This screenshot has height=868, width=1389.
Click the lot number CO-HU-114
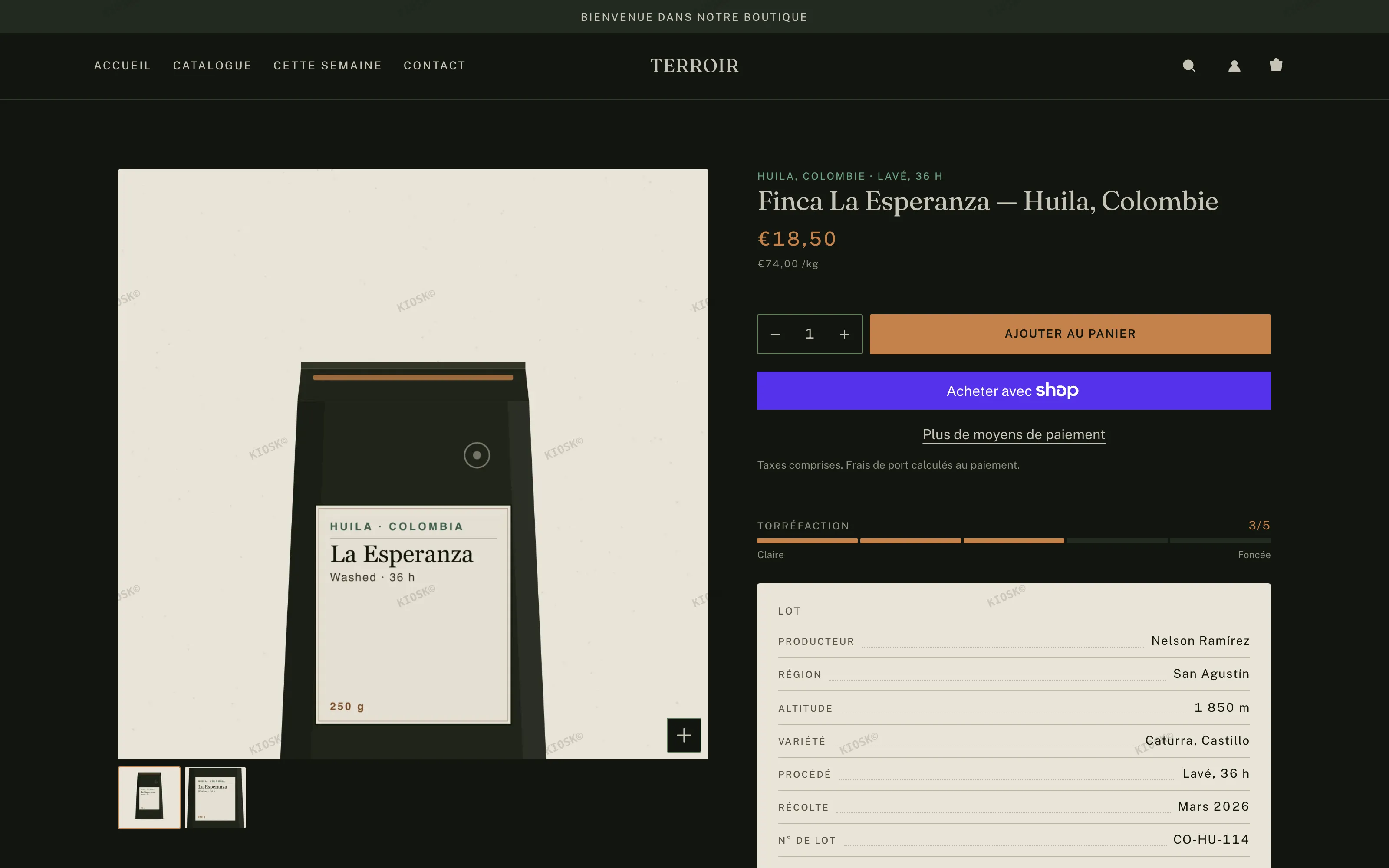coord(1211,839)
